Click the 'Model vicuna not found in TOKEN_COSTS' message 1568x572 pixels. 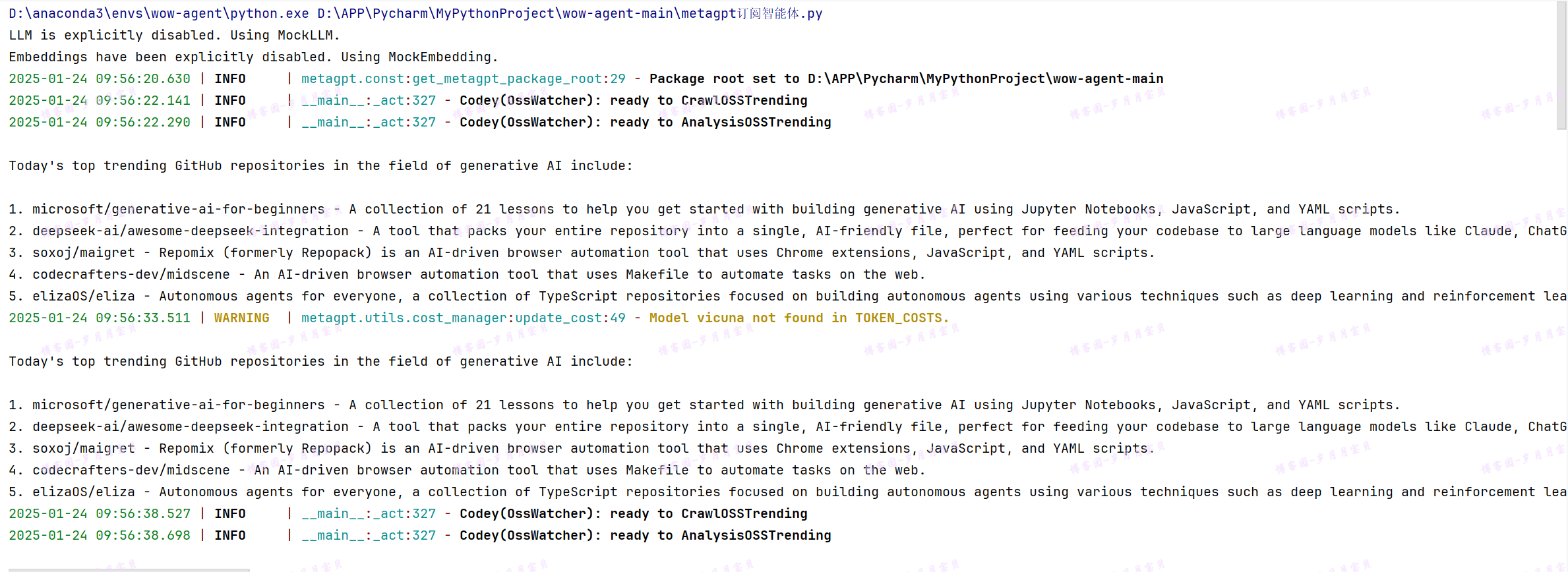(799, 318)
